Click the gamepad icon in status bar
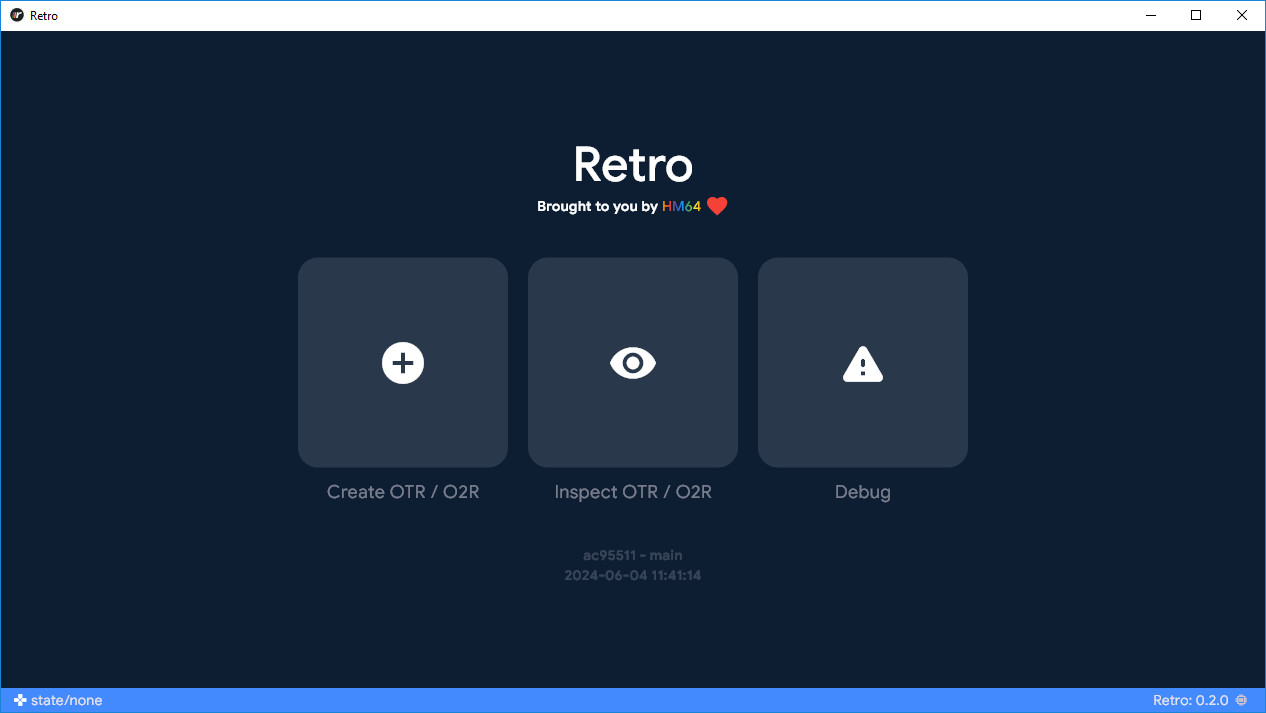1266x713 pixels. [x=20, y=700]
